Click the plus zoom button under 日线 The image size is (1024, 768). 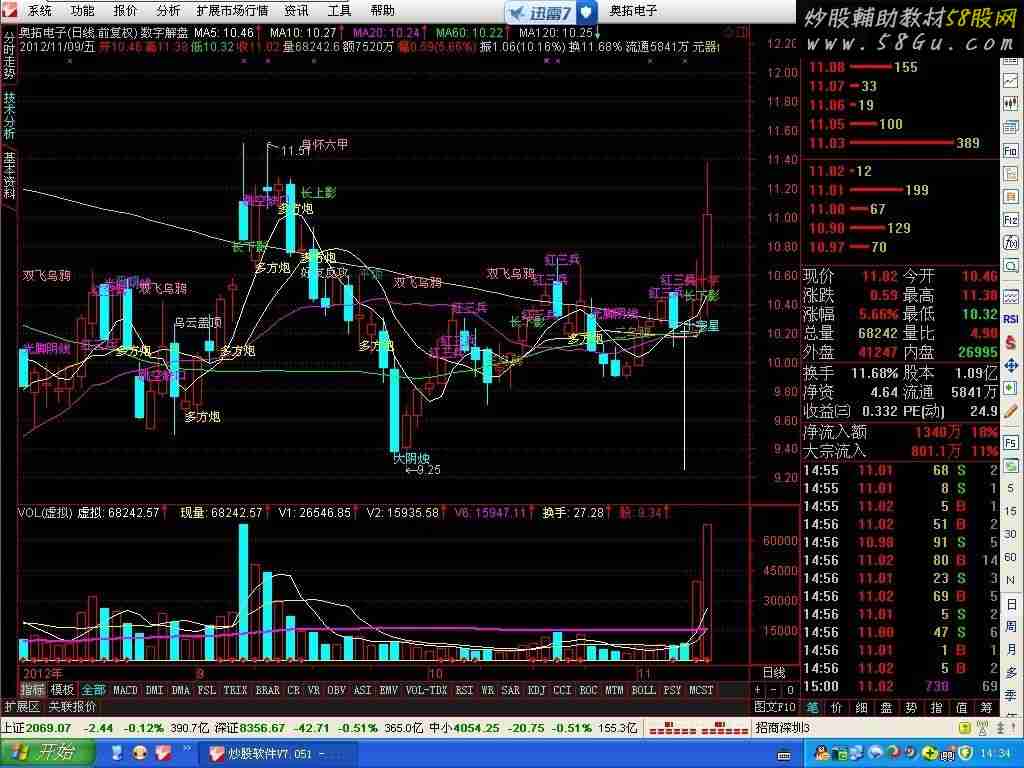(758, 690)
